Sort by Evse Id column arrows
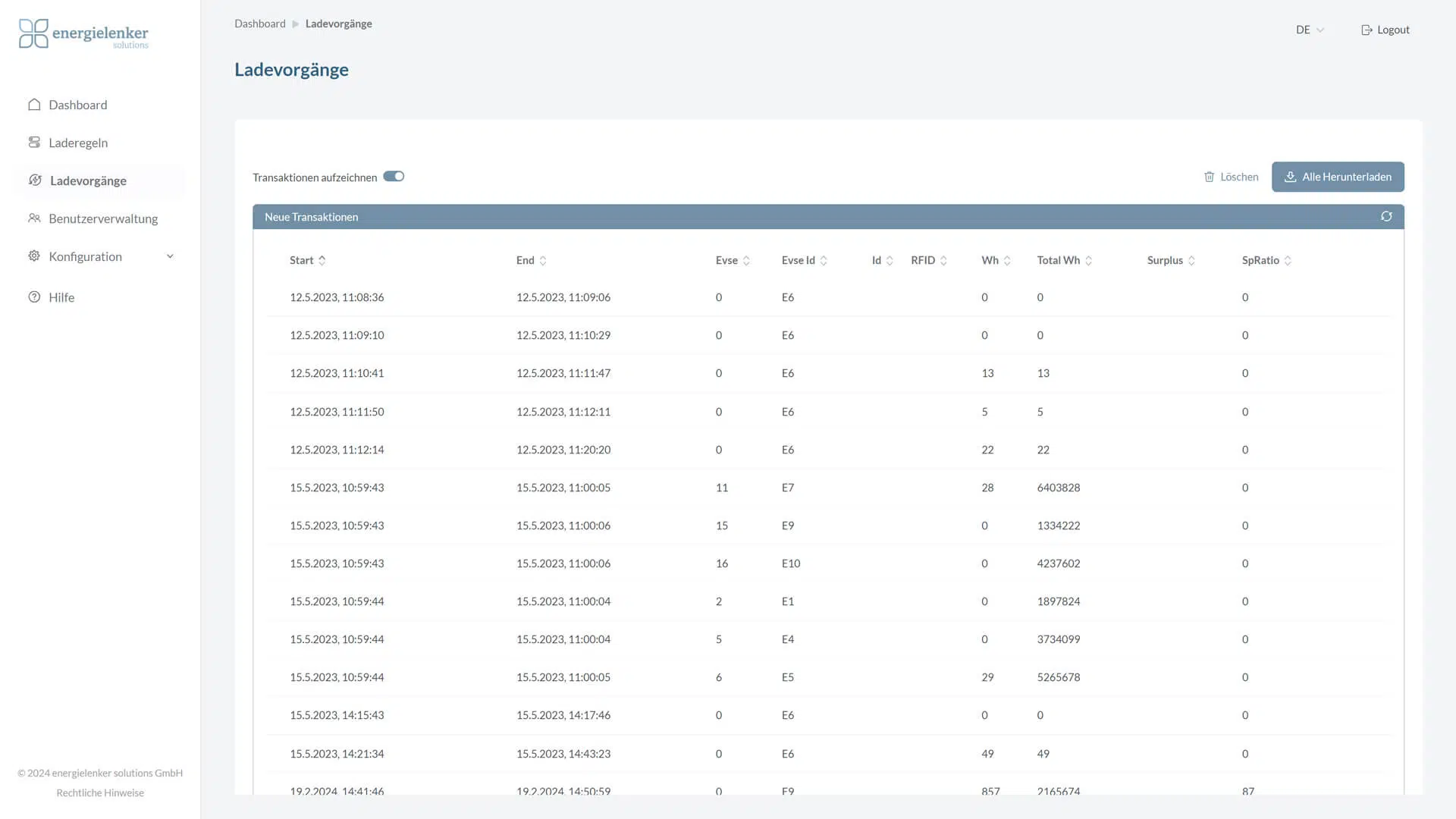Image resolution: width=1456 pixels, height=819 pixels. [824, 260]
